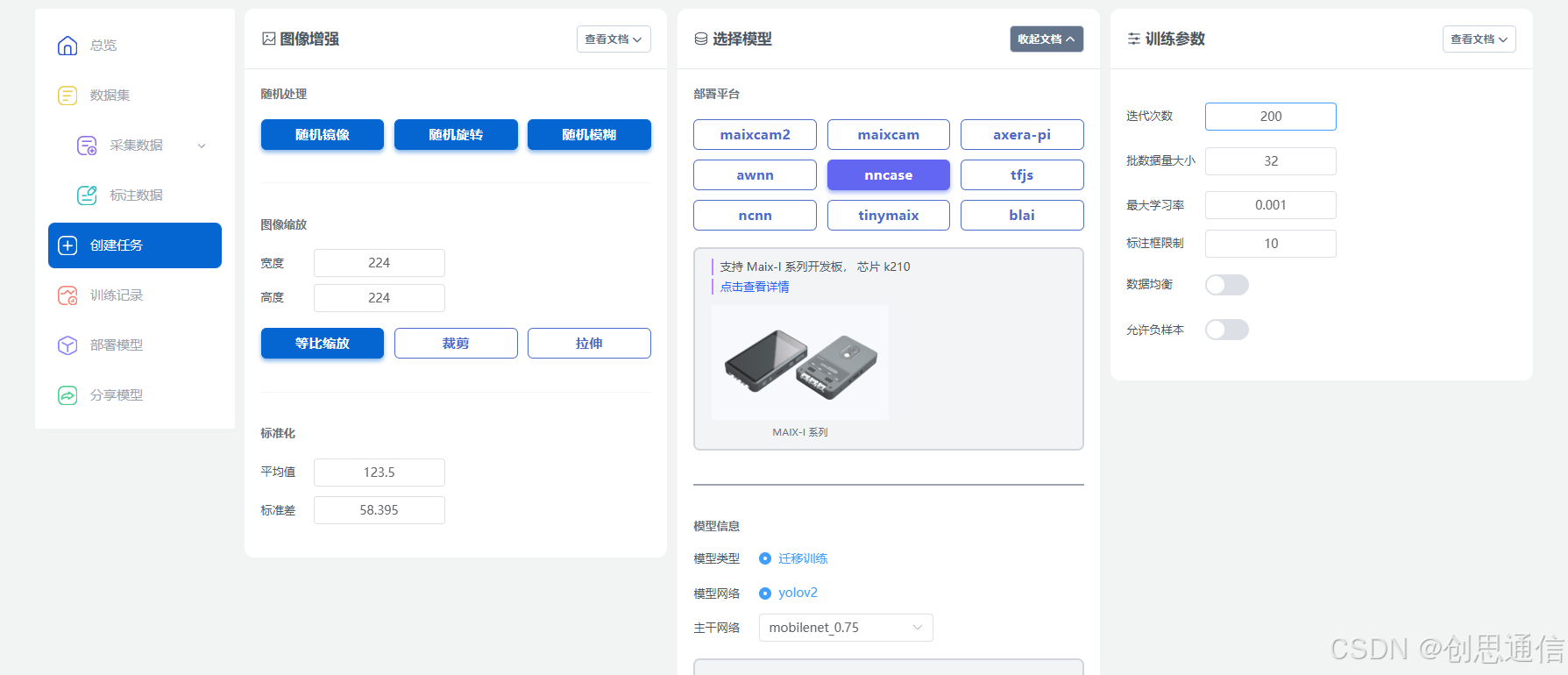Toggle 随机镜像 augmentation
Viewport: 1568px width, 675px height.
323,135
